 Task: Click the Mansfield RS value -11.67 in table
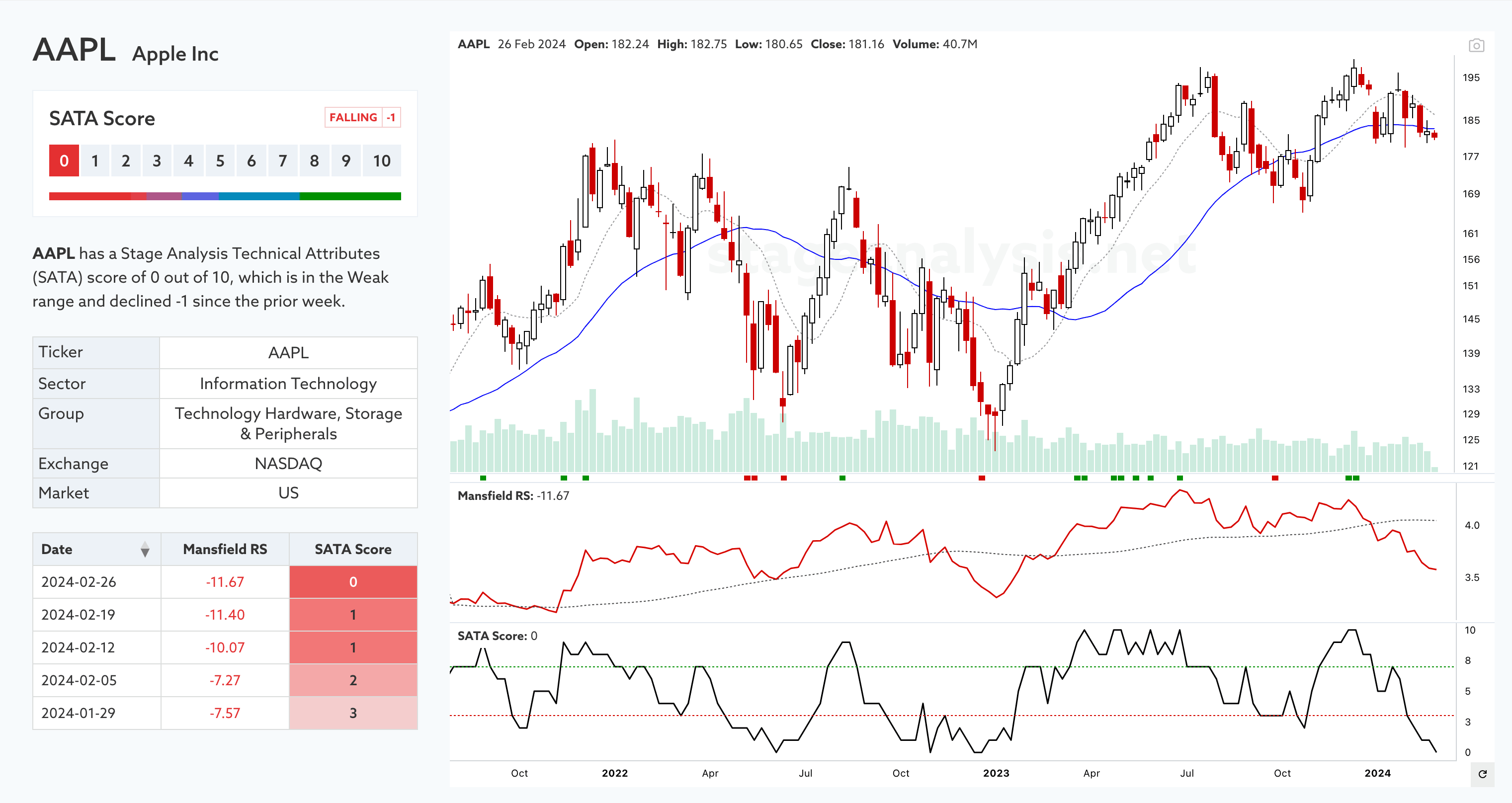[225, 582]
